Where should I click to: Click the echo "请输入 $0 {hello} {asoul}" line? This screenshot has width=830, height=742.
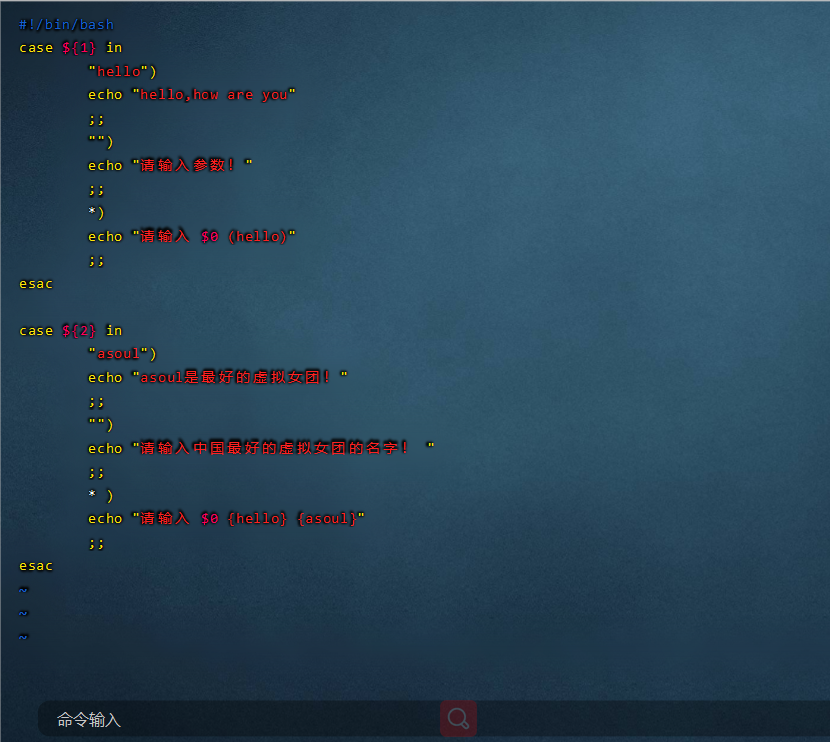(226, 519)
